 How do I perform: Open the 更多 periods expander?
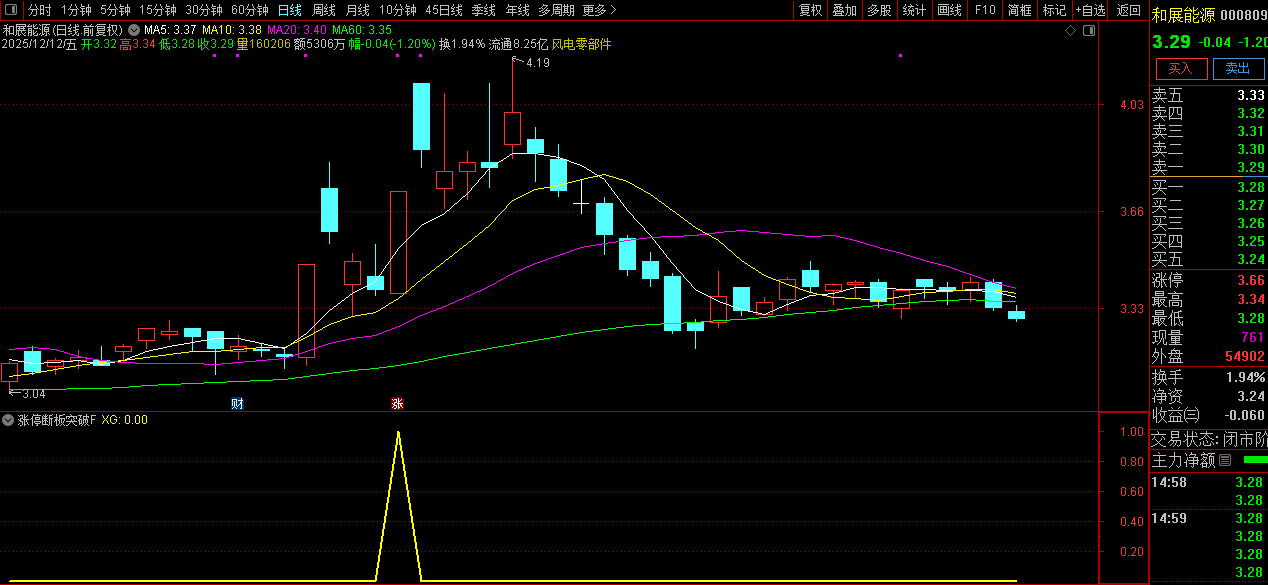pyautogui.click(x=599, y=10)
